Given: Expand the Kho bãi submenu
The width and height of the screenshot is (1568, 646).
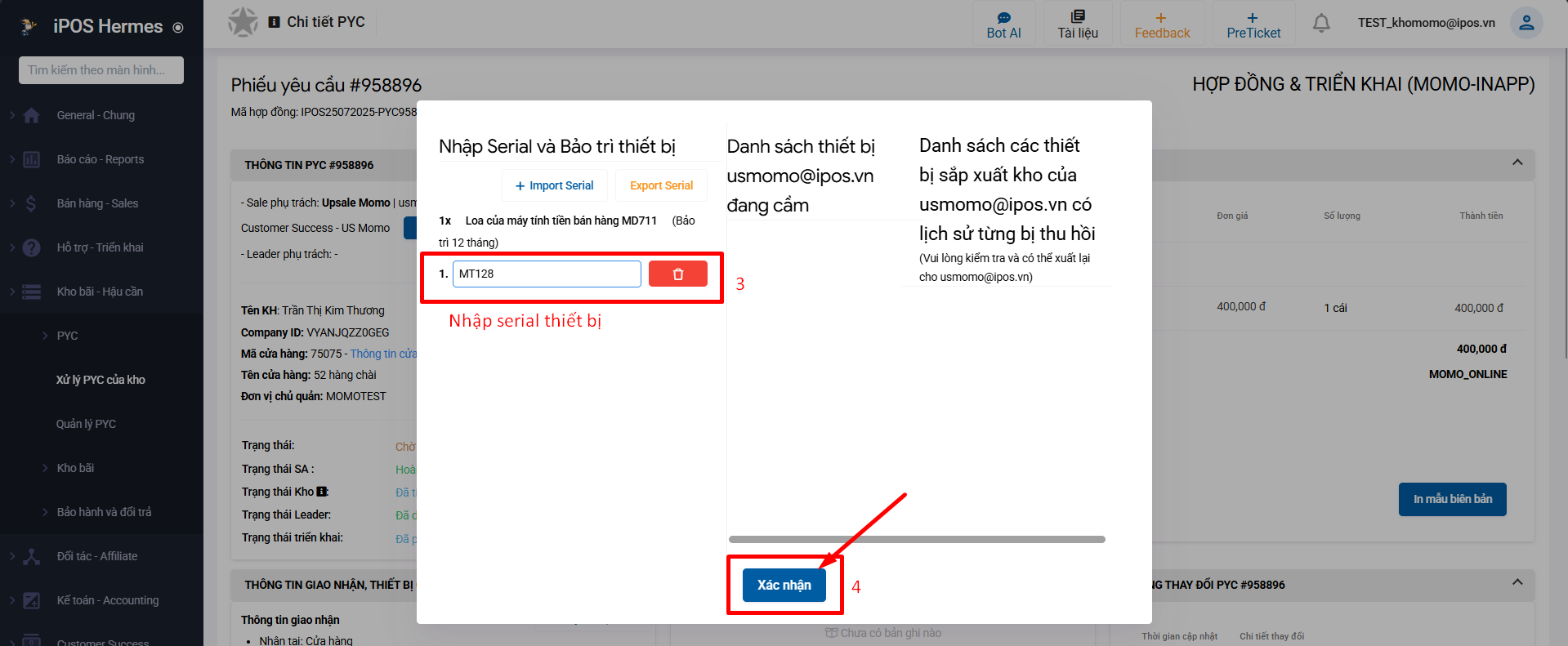Looking at the screenshot, I should click(x=75, y=468).
